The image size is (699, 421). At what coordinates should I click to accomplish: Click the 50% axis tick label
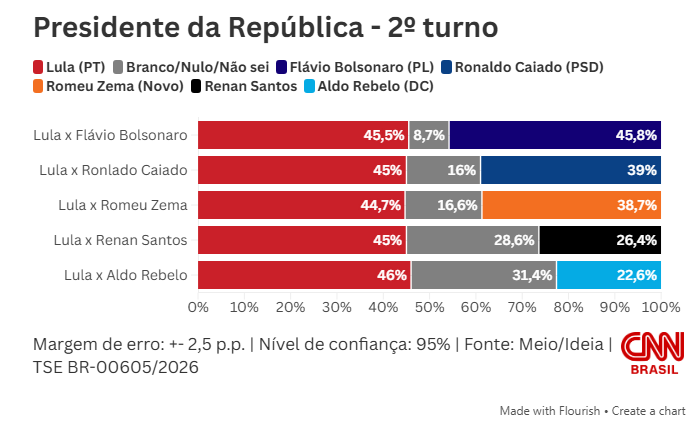(x=429, y=305)
